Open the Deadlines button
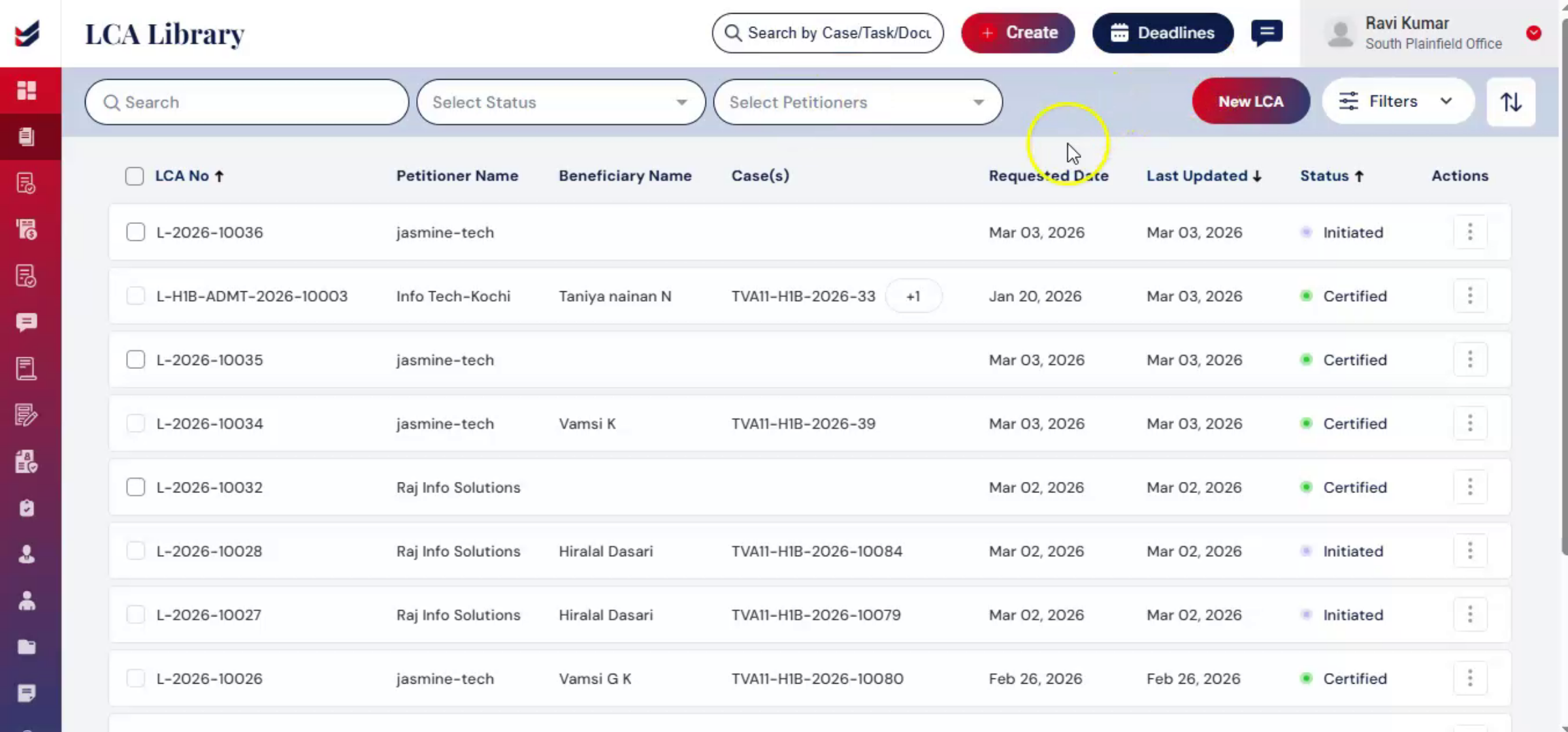This screenshot has height=732, width=1568. click(1163, 33)
